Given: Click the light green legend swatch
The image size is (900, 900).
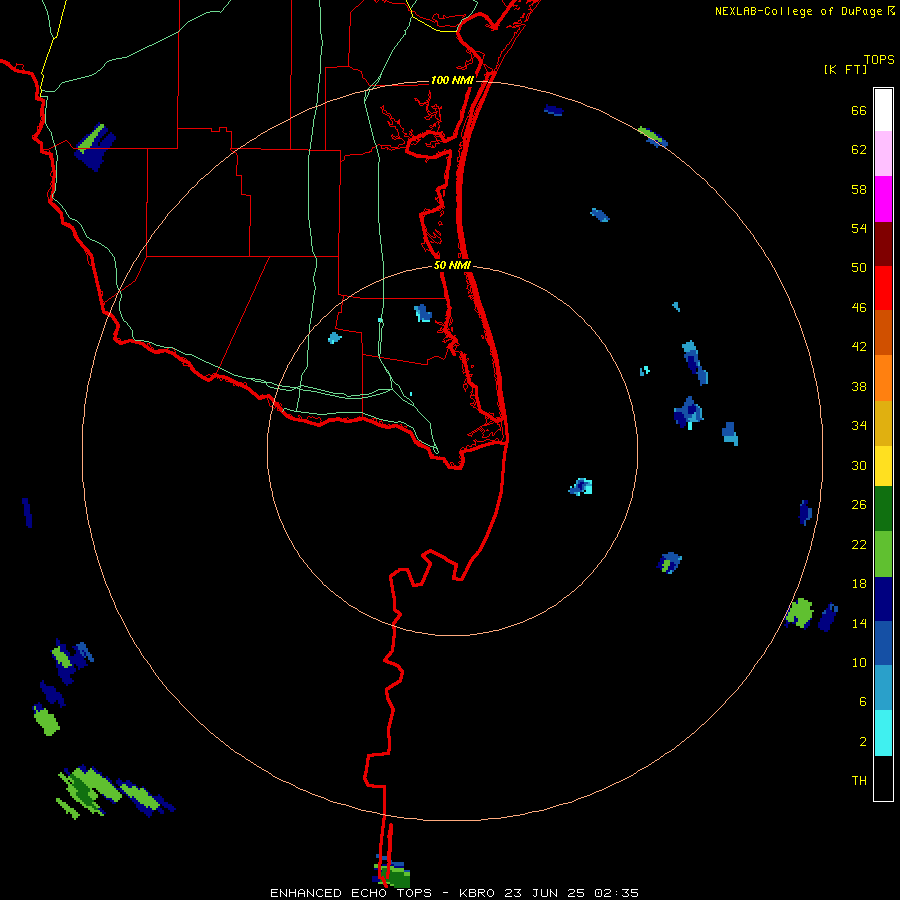Looking at the screenshot, I should pyautogui.click(x=883, y=554).
